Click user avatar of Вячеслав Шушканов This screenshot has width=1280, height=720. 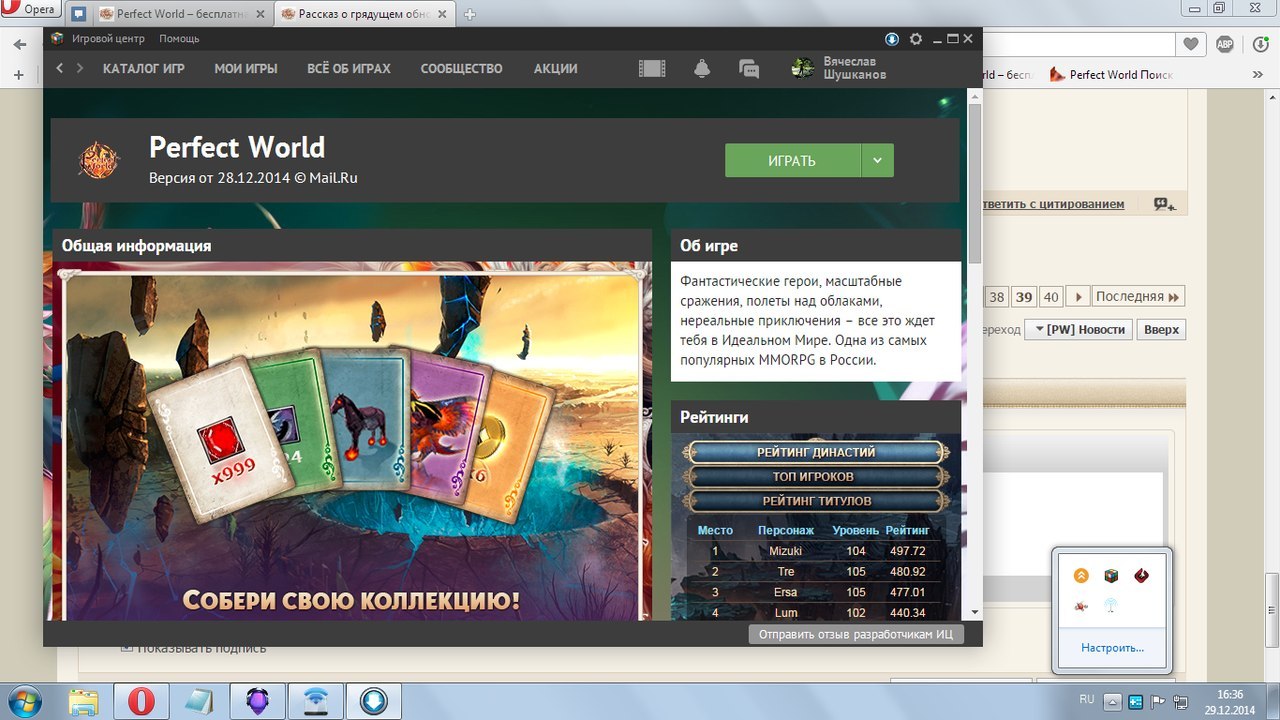pyautogui.click(x=802, y=68)
